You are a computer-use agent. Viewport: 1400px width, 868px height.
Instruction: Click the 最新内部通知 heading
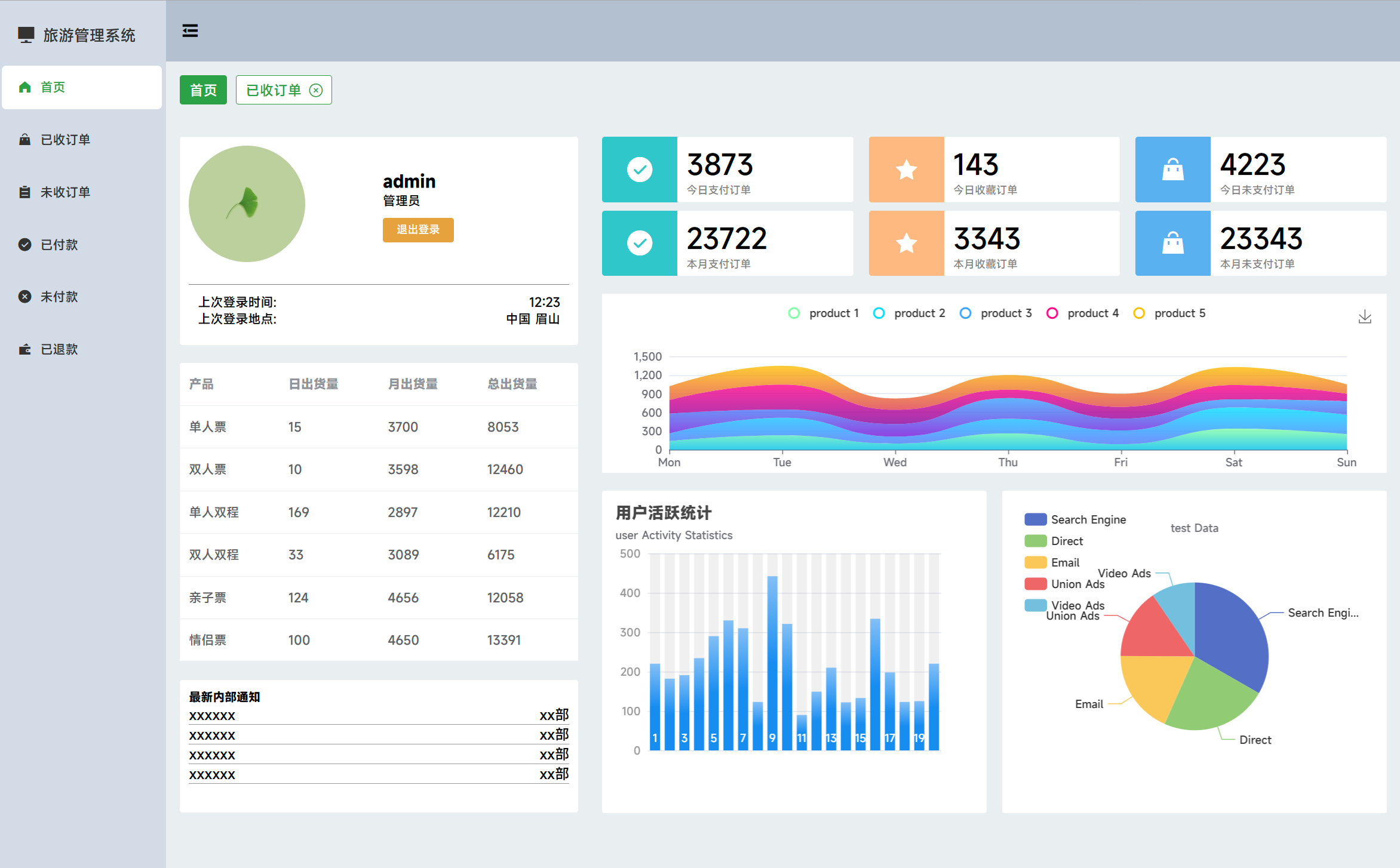coord(225,697)
